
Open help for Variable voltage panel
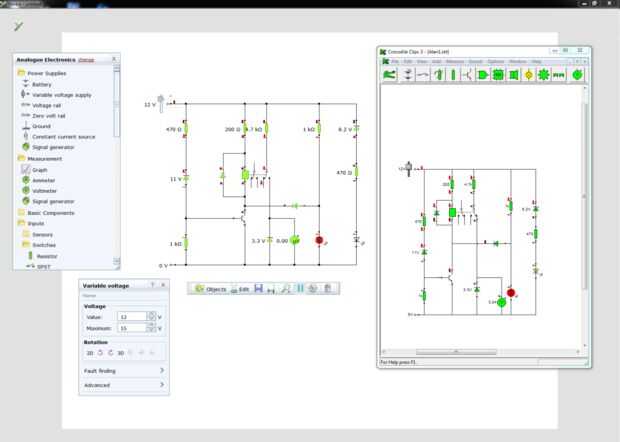pyautogui.click(x=153, y=285)
